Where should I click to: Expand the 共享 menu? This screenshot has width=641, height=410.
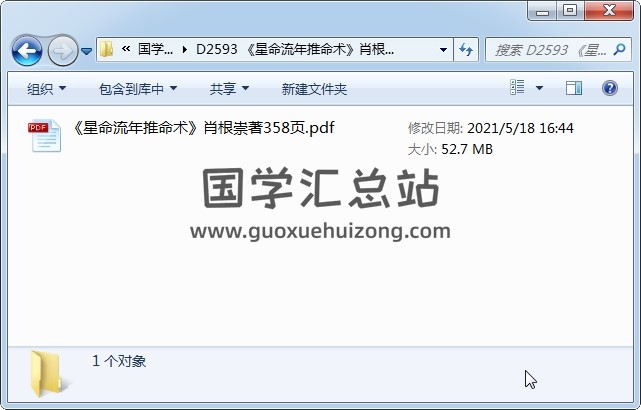point(229,89)
